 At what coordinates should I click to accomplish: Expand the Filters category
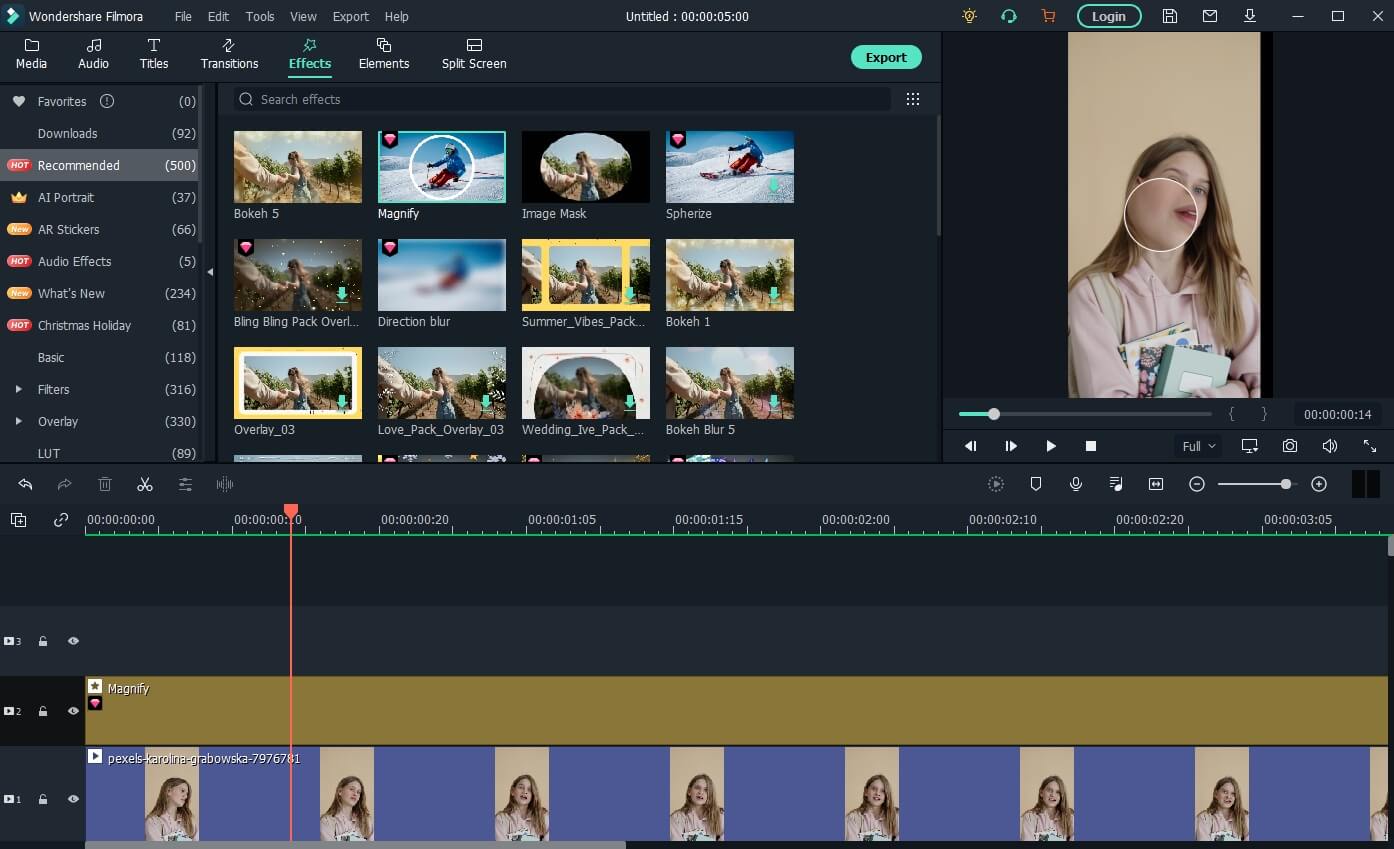pyautogui.click(x=18, y=389)
